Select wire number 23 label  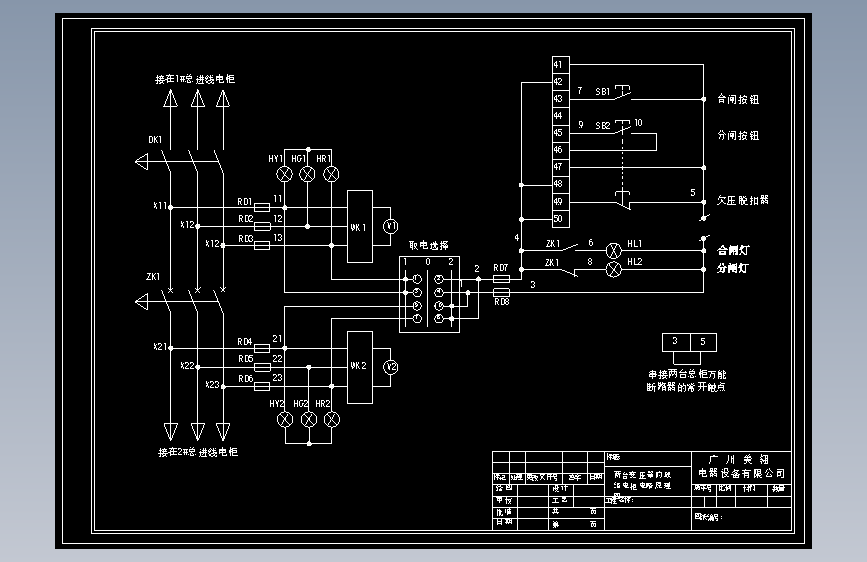(x=278, y=378)
